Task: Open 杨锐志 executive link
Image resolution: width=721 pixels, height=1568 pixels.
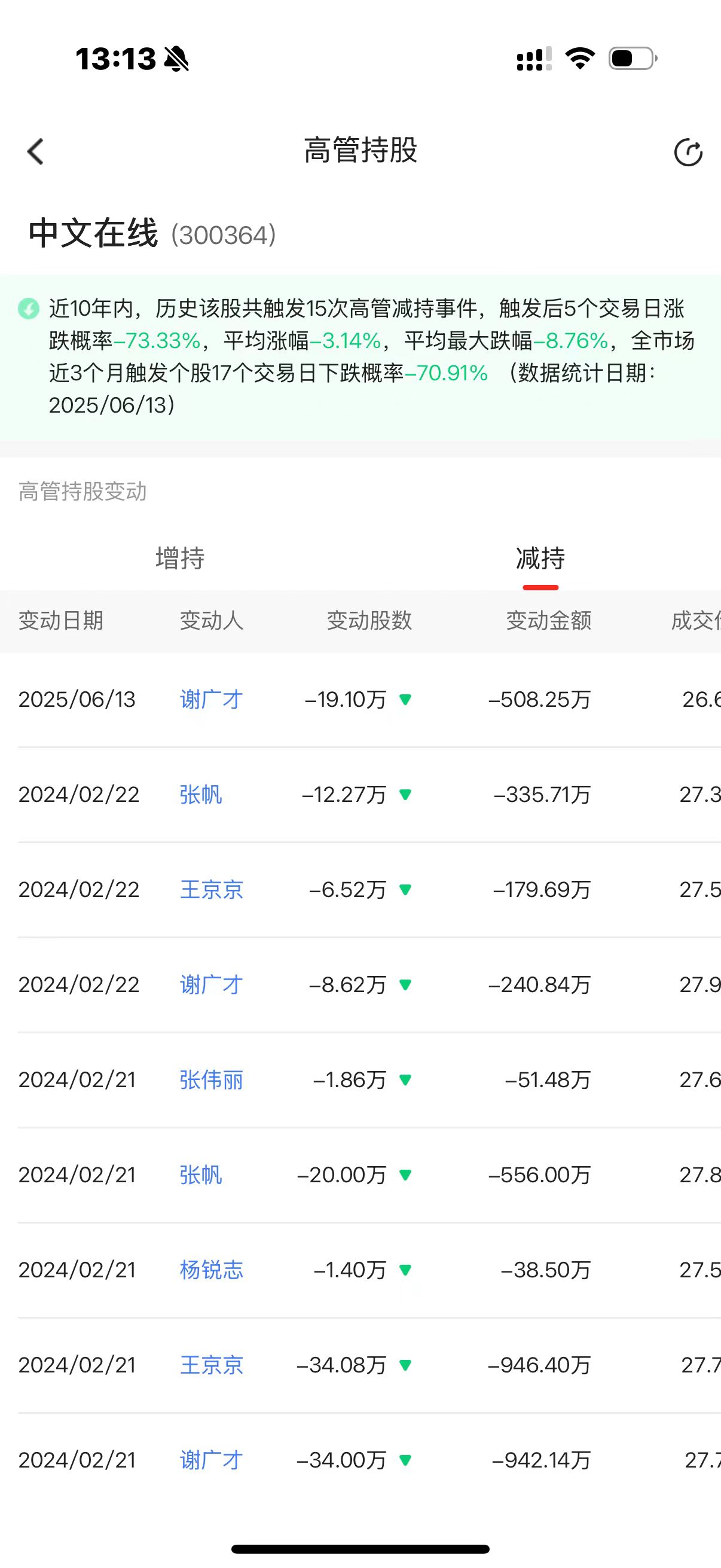Action: pos(212,1270)
